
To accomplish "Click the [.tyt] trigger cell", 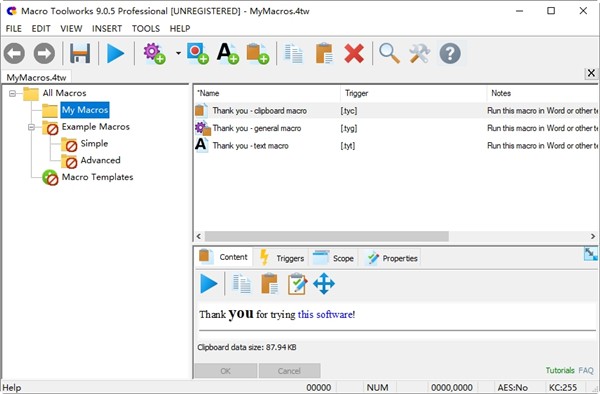I will (x=347, y=146).
